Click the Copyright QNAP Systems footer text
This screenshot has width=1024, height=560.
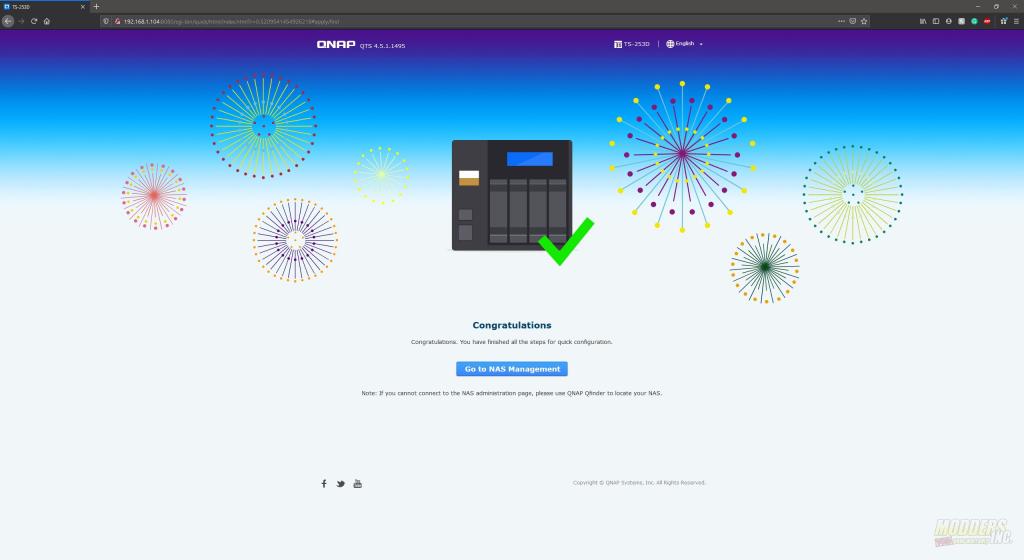pyautogui.click(x=639, y=482)
